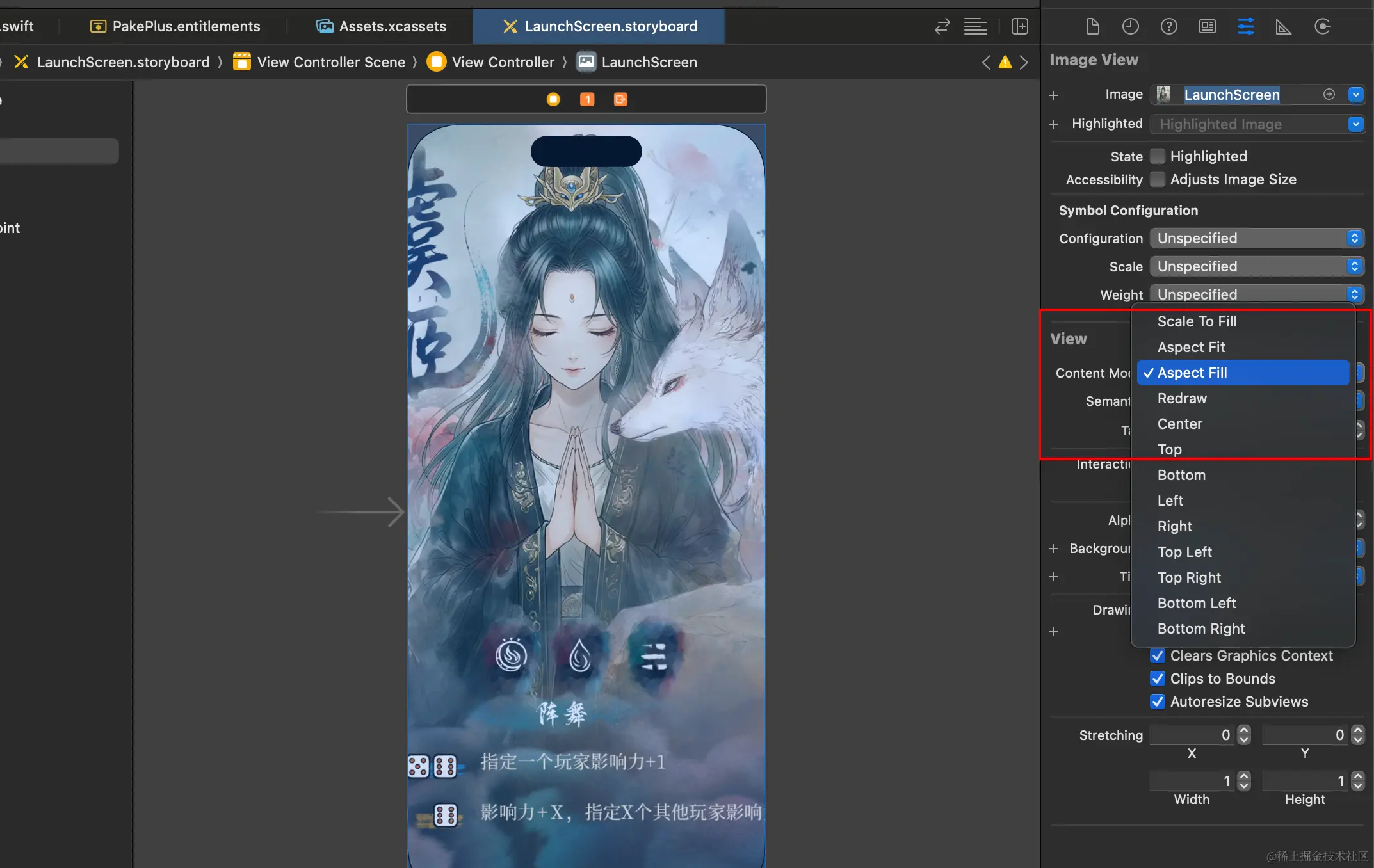The image size is (1374, 868).
Task: Open the Size inspector ruler icon
Action: [x=1283, y=26]
